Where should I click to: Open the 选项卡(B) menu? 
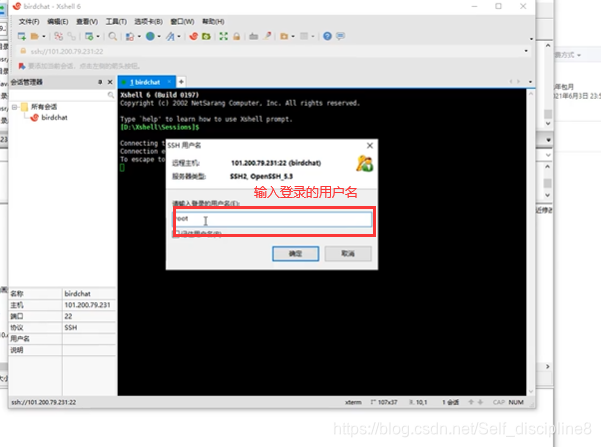pos(148,21)
